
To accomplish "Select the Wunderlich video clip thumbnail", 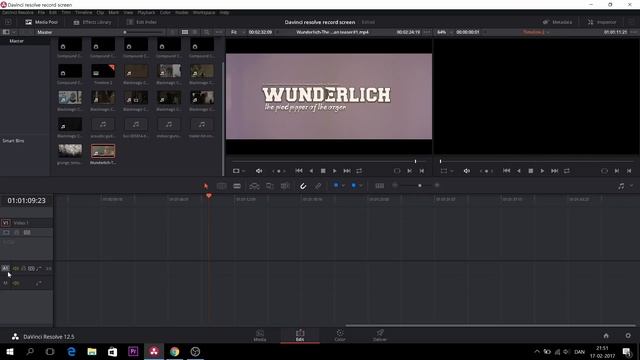I will (103, 151).
